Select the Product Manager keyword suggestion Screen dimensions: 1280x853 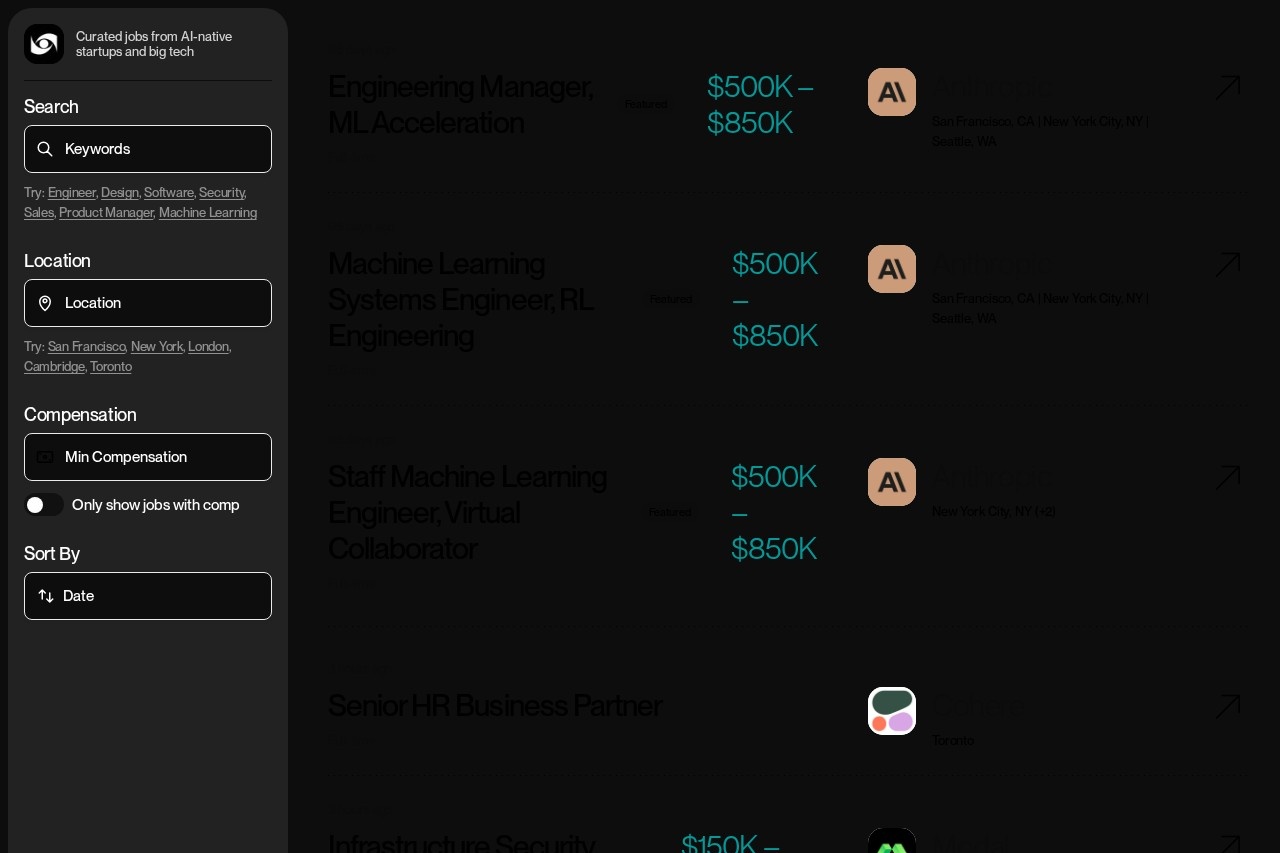point(106,213)
